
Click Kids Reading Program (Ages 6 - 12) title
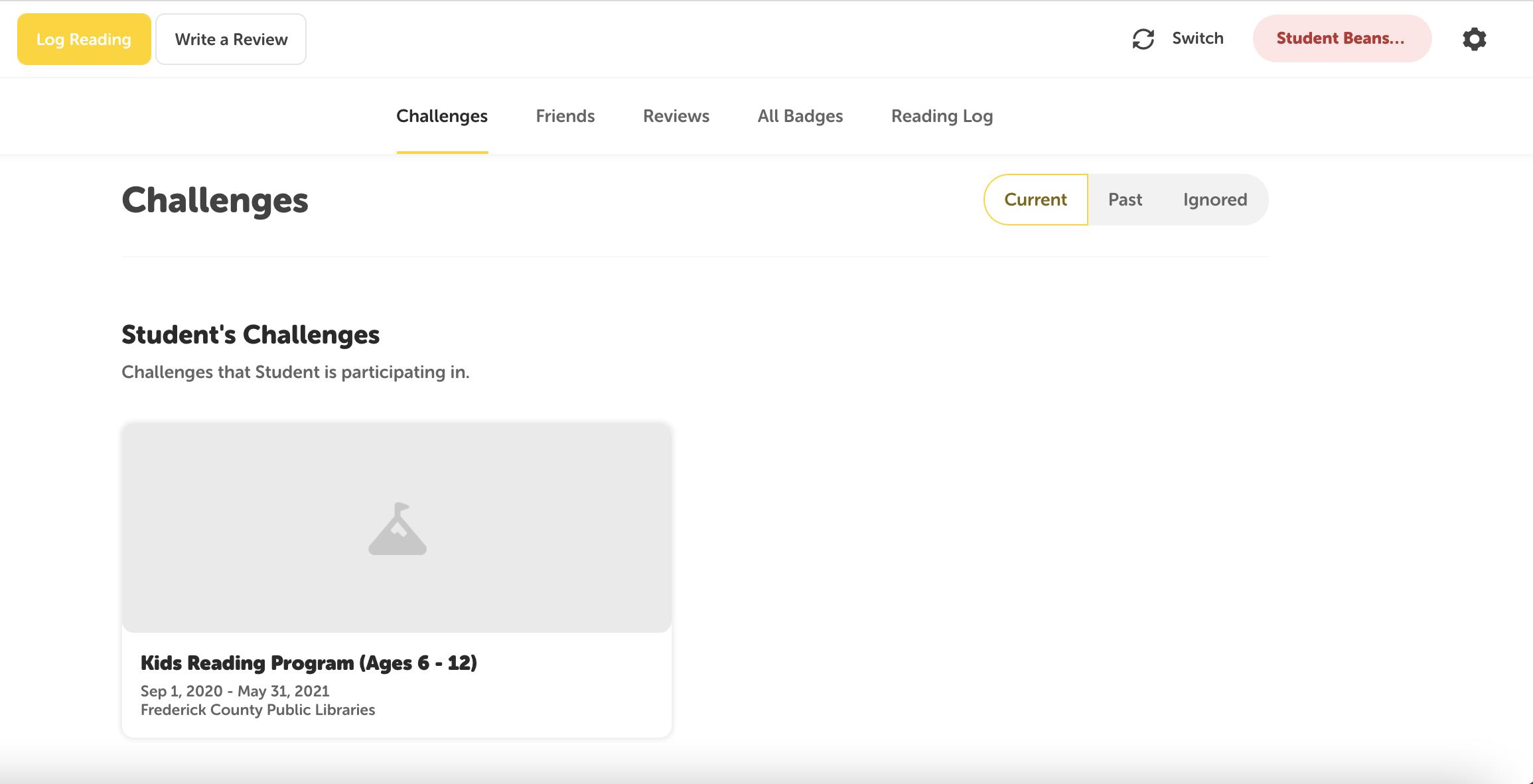tap(309, 663)
